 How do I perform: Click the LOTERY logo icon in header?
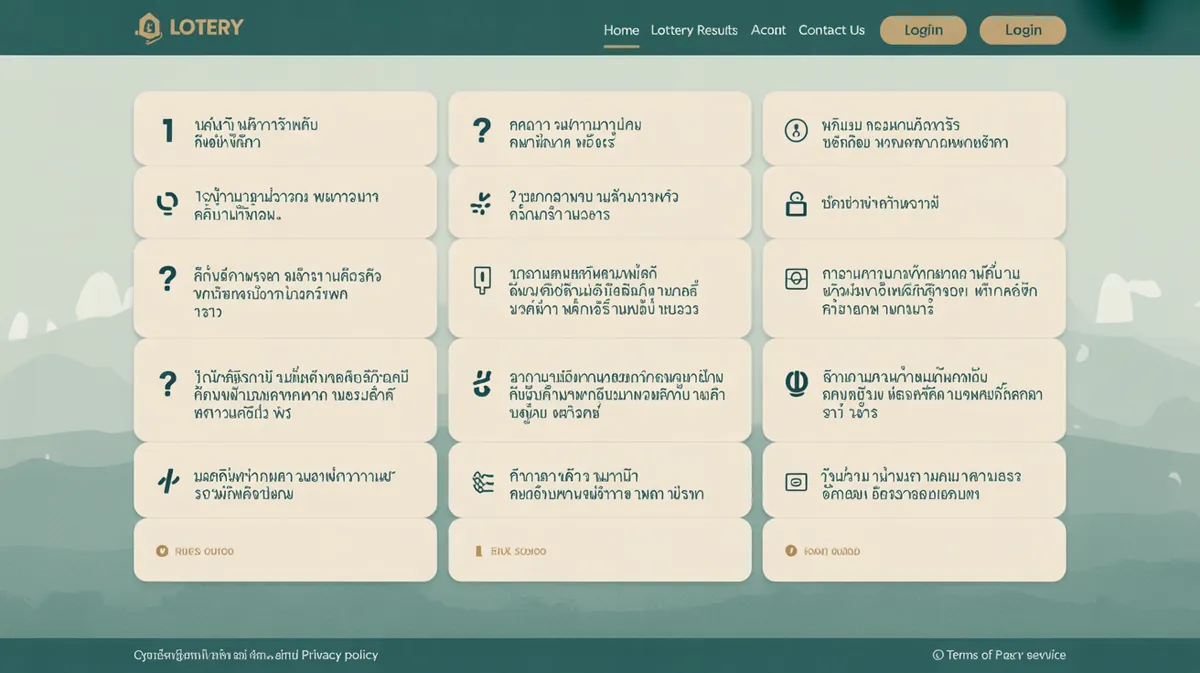[148, 28]
